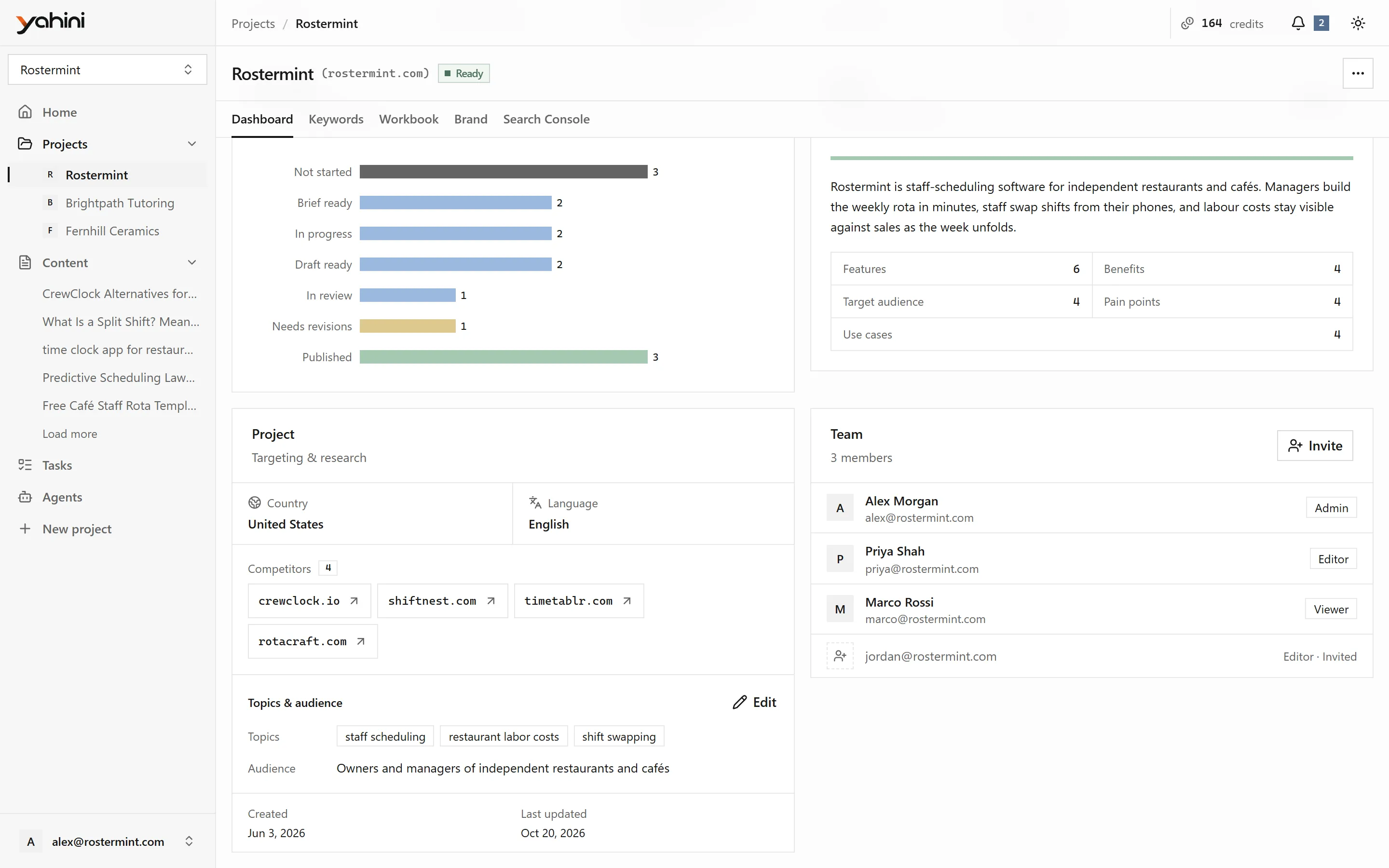Click the plus icon for New project

[25, 529]
